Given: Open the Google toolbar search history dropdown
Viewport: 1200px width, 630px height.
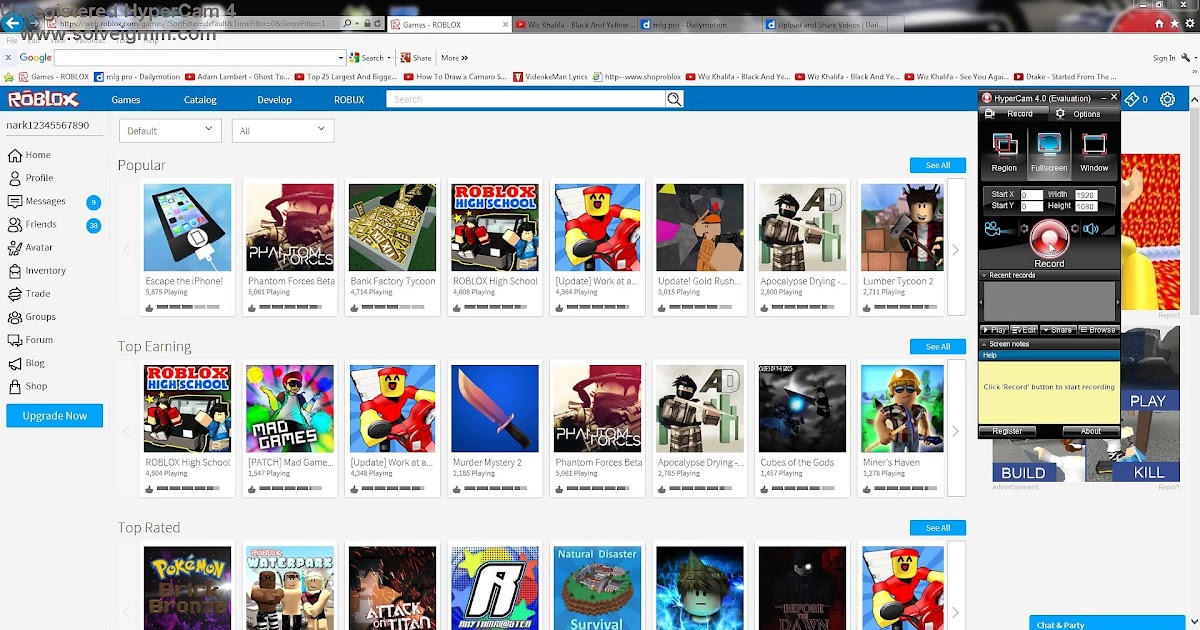Looking at the screenshot, I should [x=340, y=58].
